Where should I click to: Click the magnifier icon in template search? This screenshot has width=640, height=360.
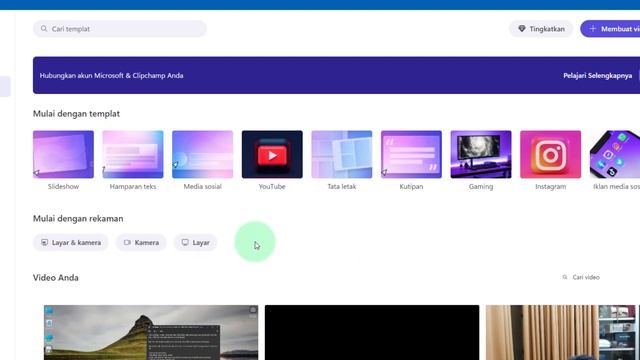coord(44,29)
